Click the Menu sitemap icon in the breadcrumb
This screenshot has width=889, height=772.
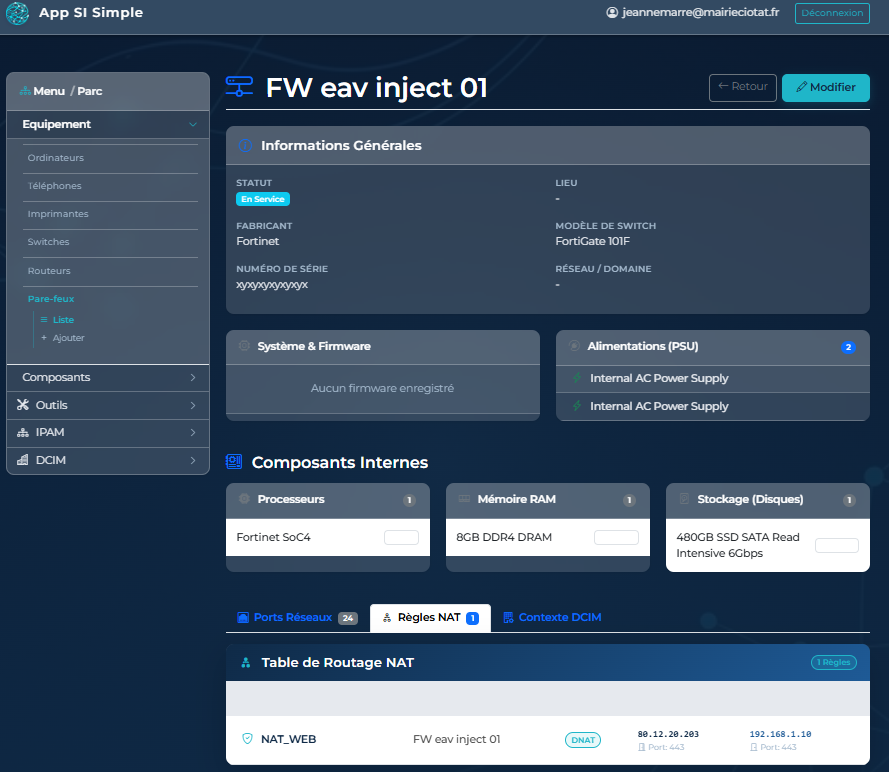pyautogui.click(x=25, y=91)
